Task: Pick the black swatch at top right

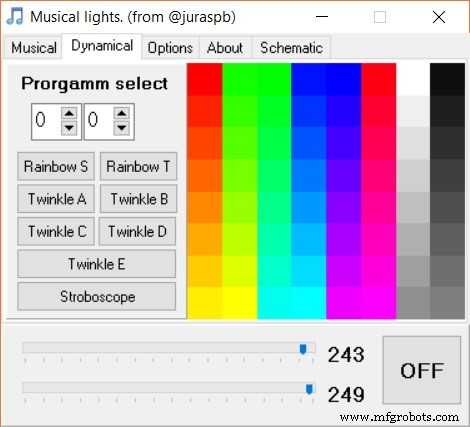Action: click(x=447, y=79)
